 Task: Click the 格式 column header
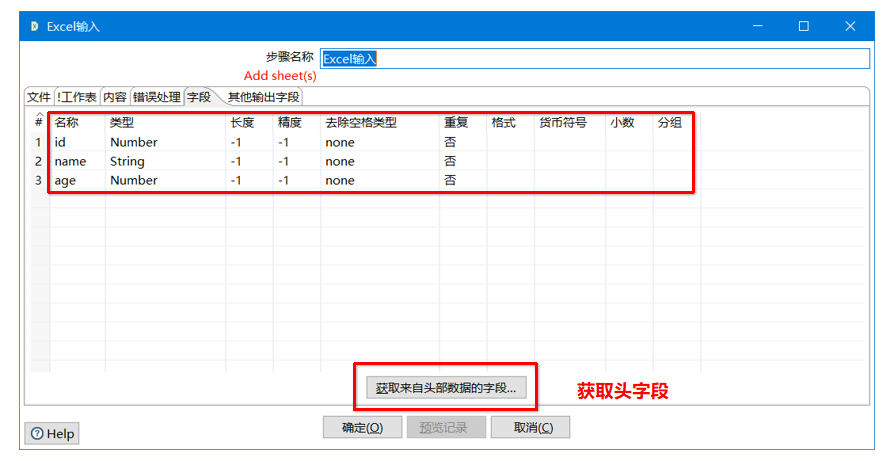510,122
